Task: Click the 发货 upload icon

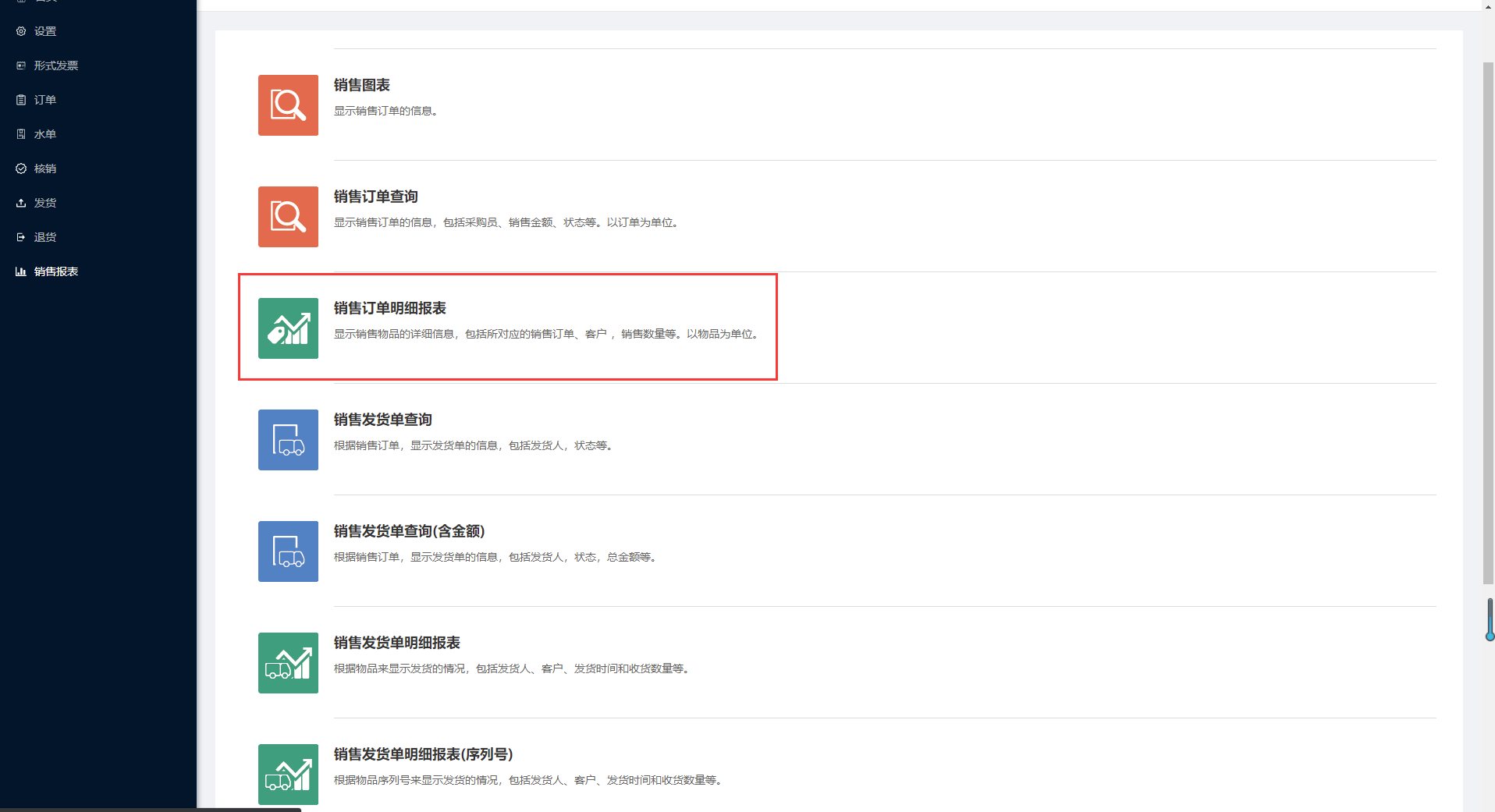Action: pyautogui.click(x=21, y=203)
